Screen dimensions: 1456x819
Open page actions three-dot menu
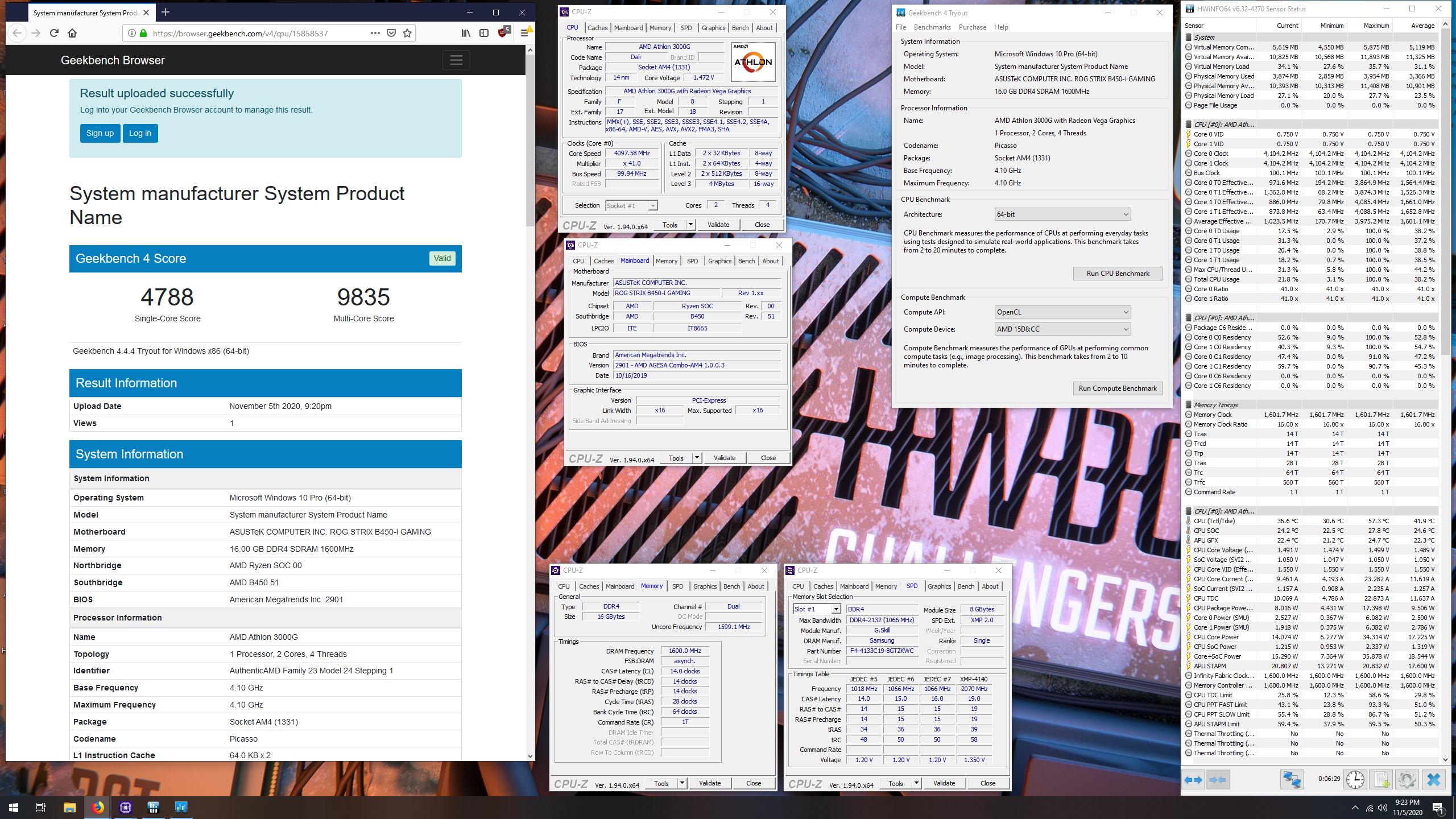(x=375, y=33)
